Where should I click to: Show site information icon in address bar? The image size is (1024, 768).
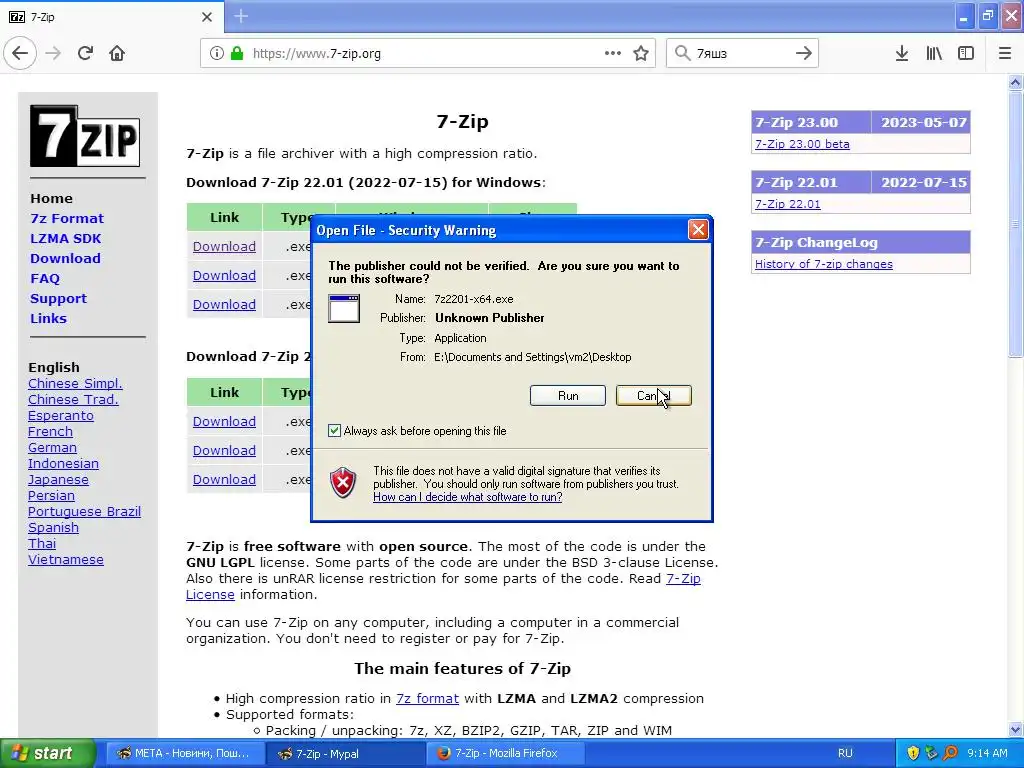tap(216, 54)
